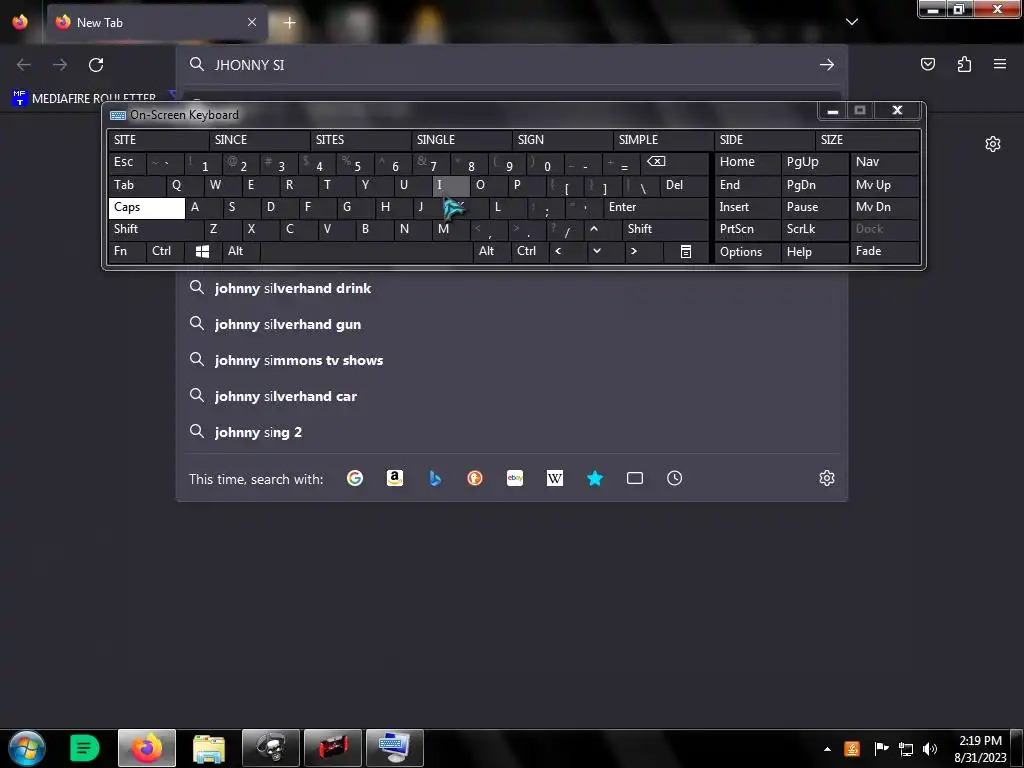Click the Firefox taskbar icon
Screen dimensions: 1024x768
(147, 748)
